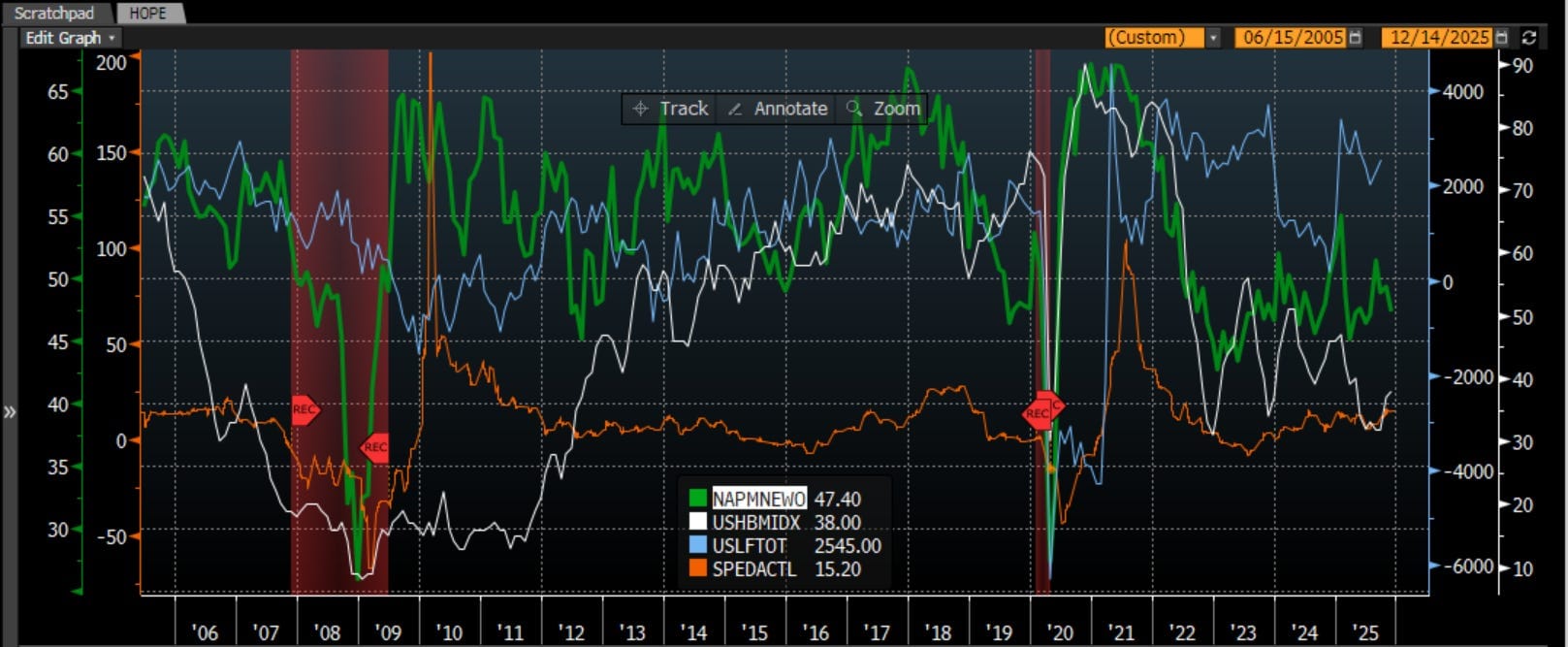Expand the (Custom) date range dropdown arrow

pos(1212,38)
